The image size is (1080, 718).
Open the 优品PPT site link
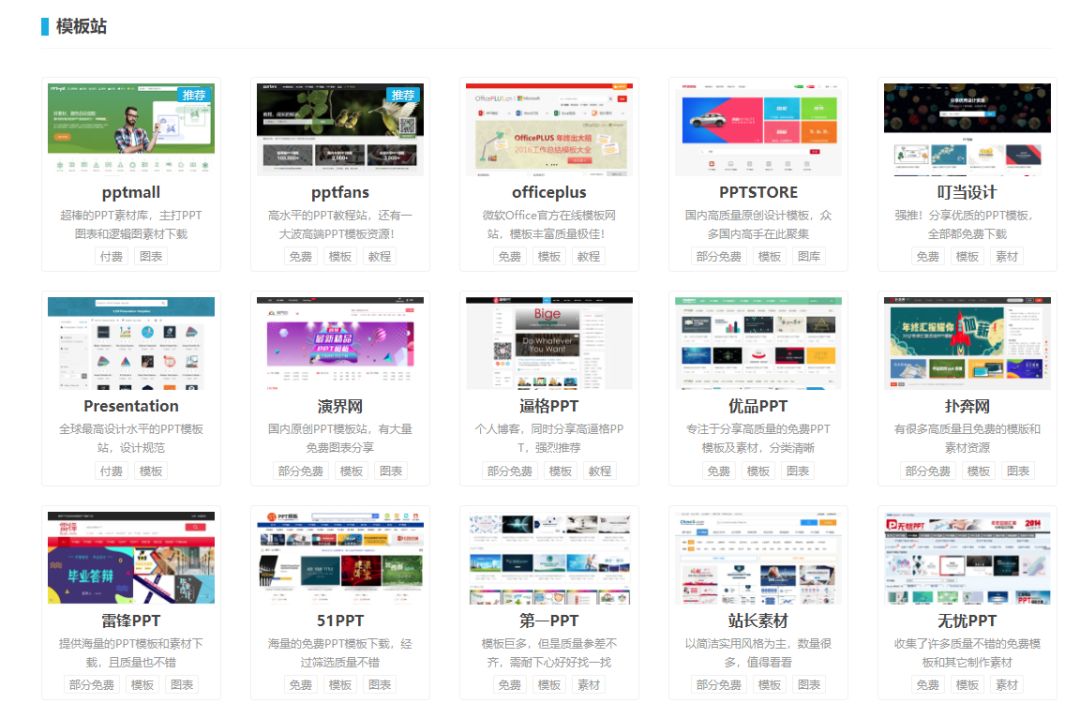(x=758, y=406)
